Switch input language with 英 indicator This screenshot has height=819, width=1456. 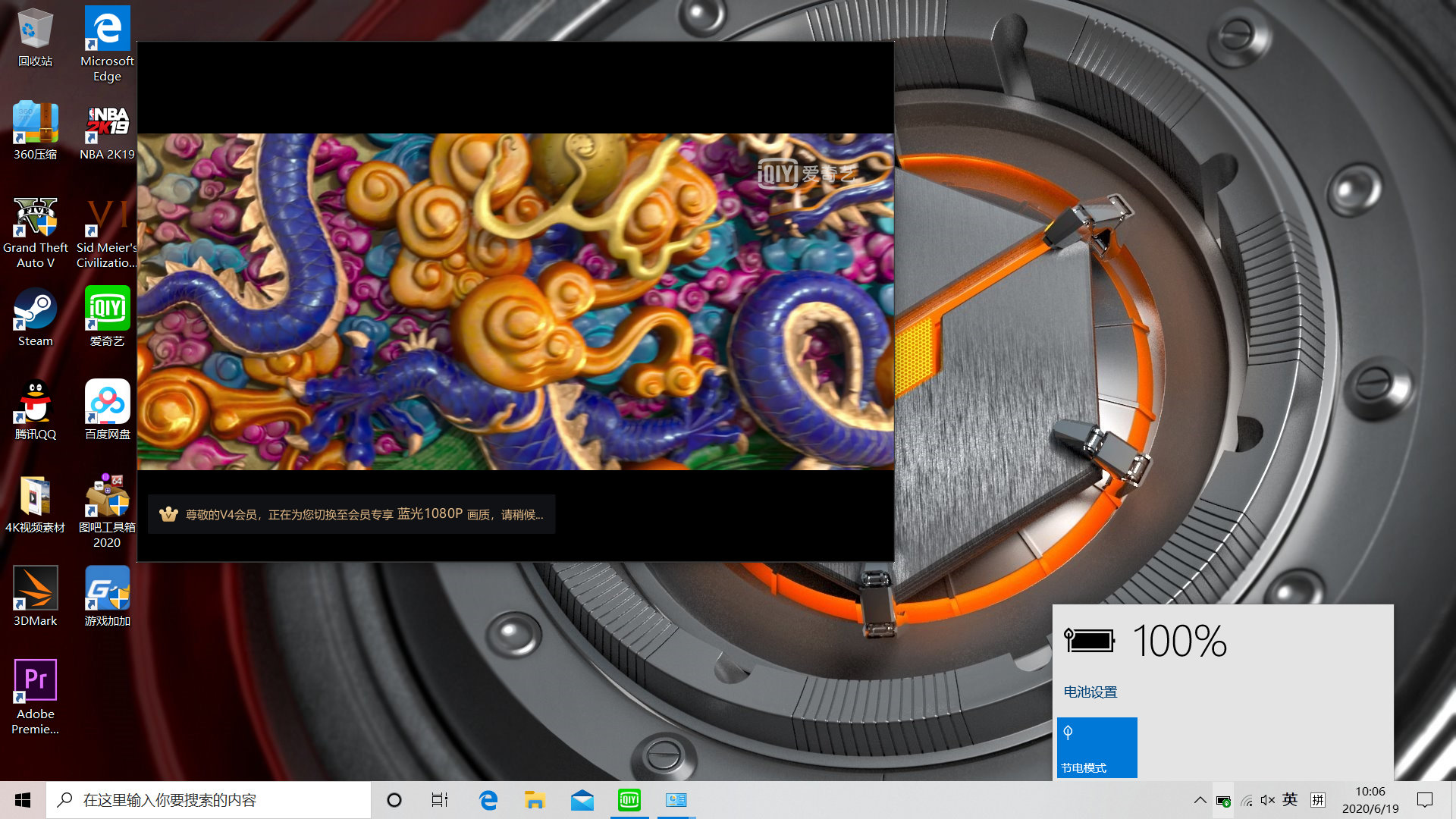(1290, 799)
